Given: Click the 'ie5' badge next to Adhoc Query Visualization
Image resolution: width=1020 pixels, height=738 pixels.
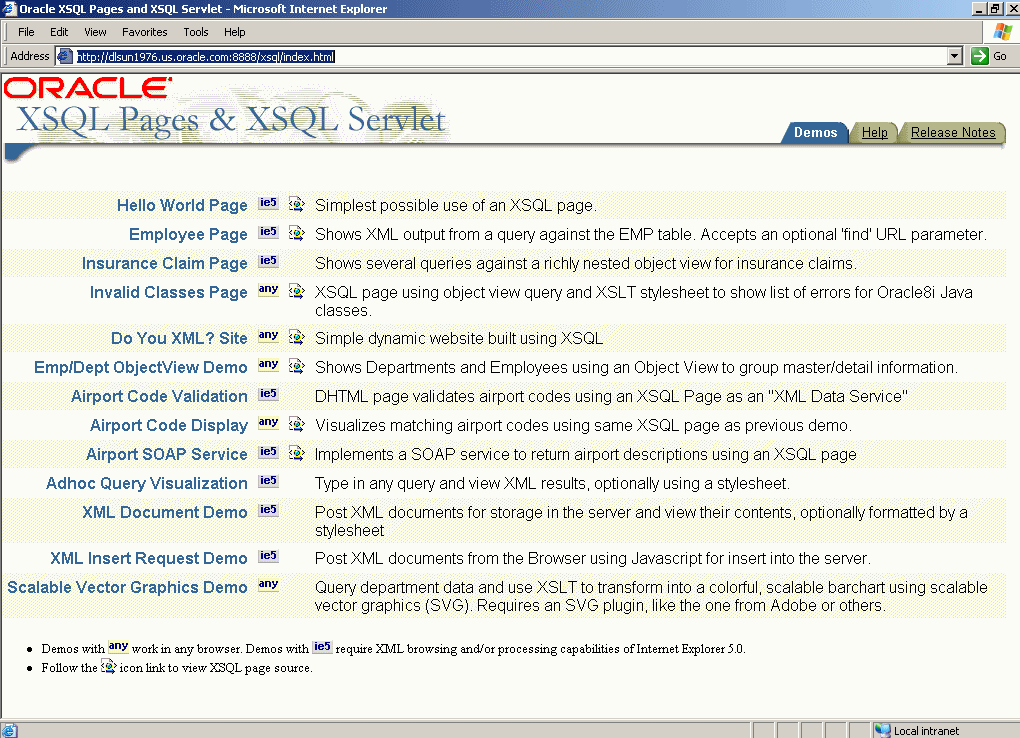Looking at the screenshot, I should (x=268, y=482).
